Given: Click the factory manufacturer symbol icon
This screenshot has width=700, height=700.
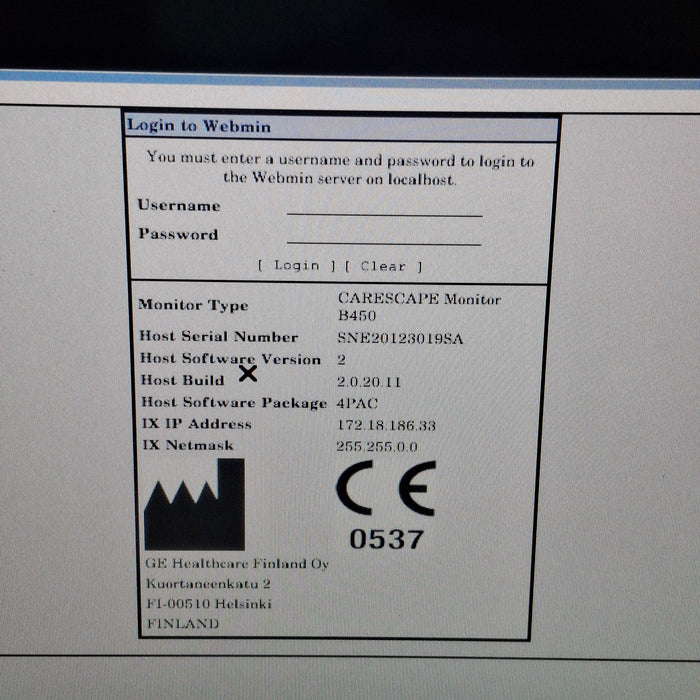Looking at the screenshot, I should pyautogui.click(x=194, y=505).
